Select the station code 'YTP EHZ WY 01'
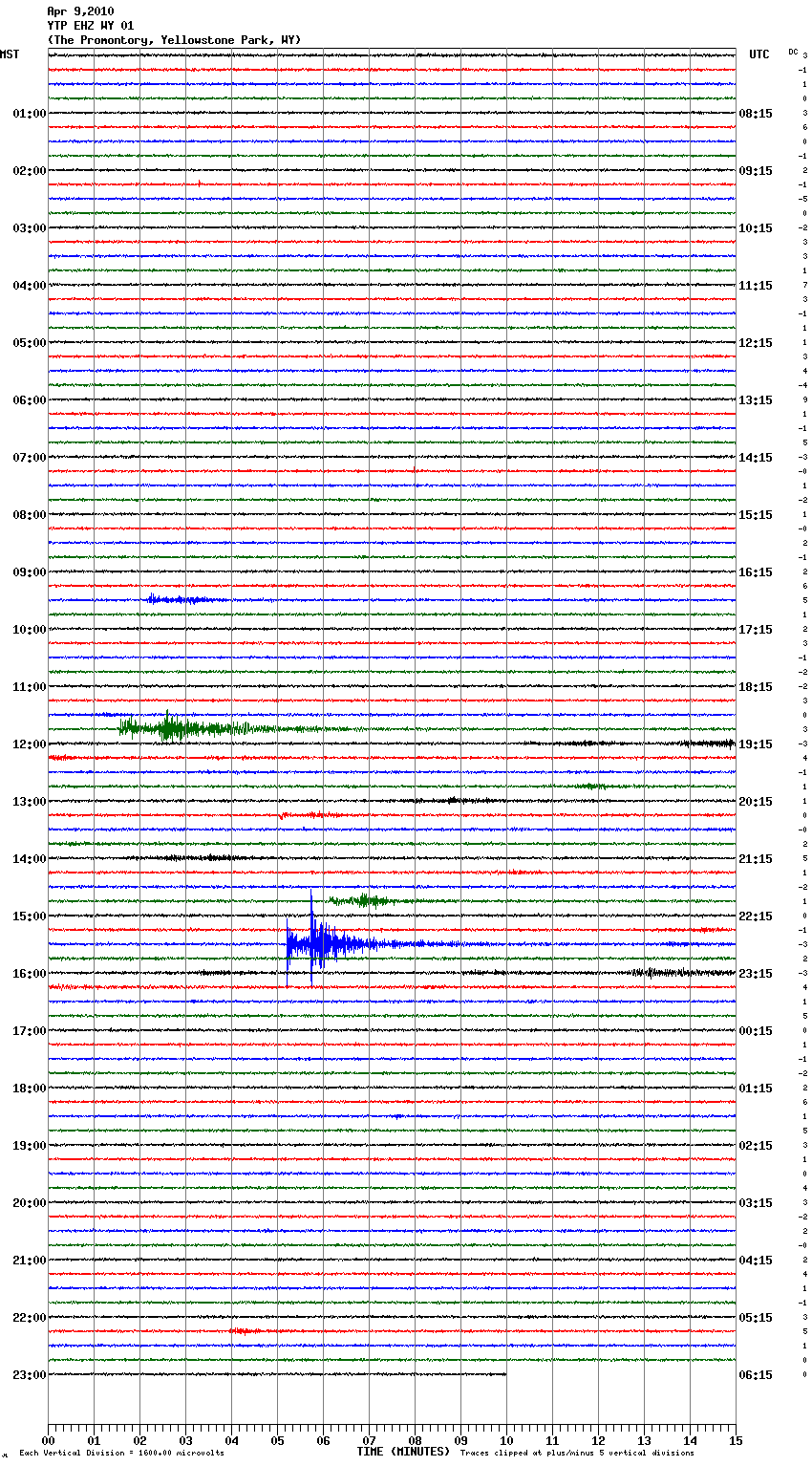 [91, 26]
